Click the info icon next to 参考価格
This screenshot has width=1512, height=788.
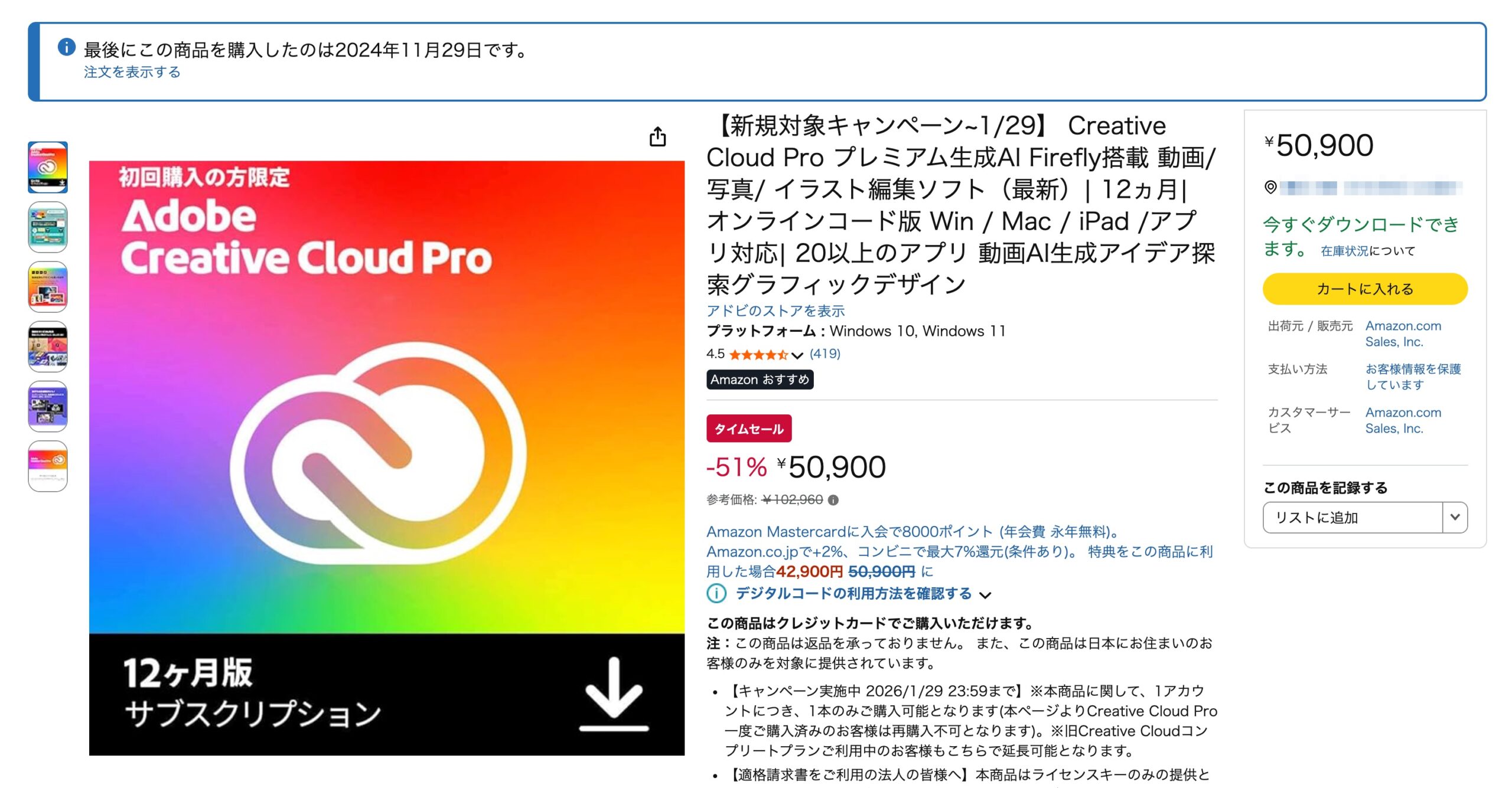(x=833, y=500)
